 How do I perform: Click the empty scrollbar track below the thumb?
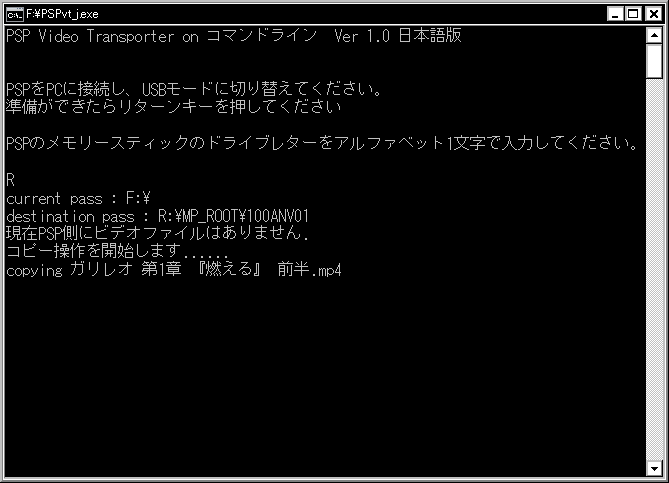654,269
